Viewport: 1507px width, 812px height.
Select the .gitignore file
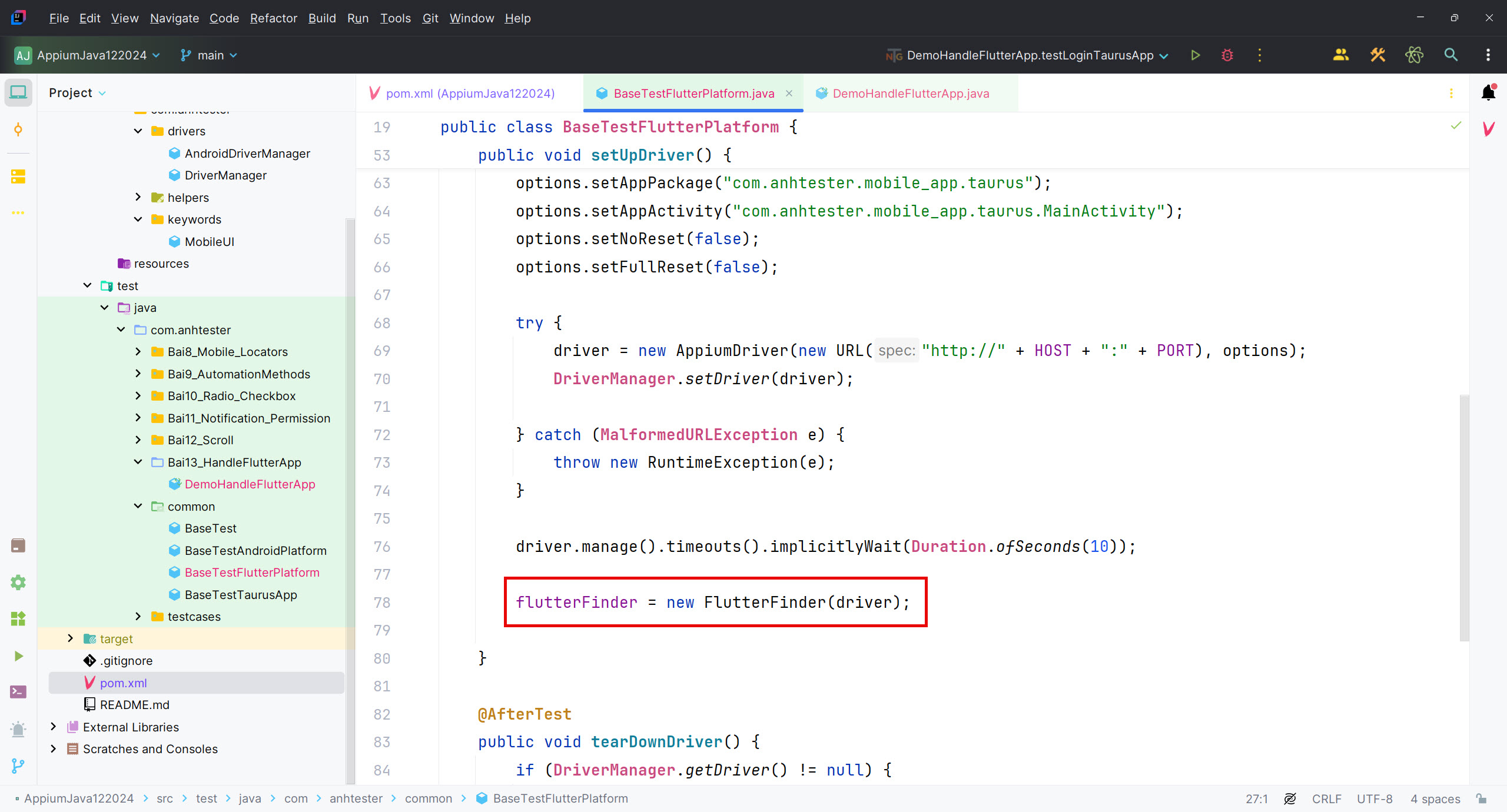pyautogui.click(x=126, y=661)
